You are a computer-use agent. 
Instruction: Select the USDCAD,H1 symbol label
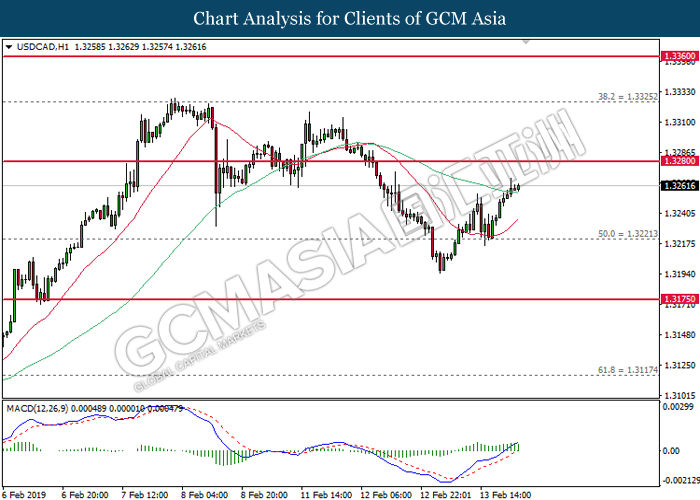click(x=42, y=47)
